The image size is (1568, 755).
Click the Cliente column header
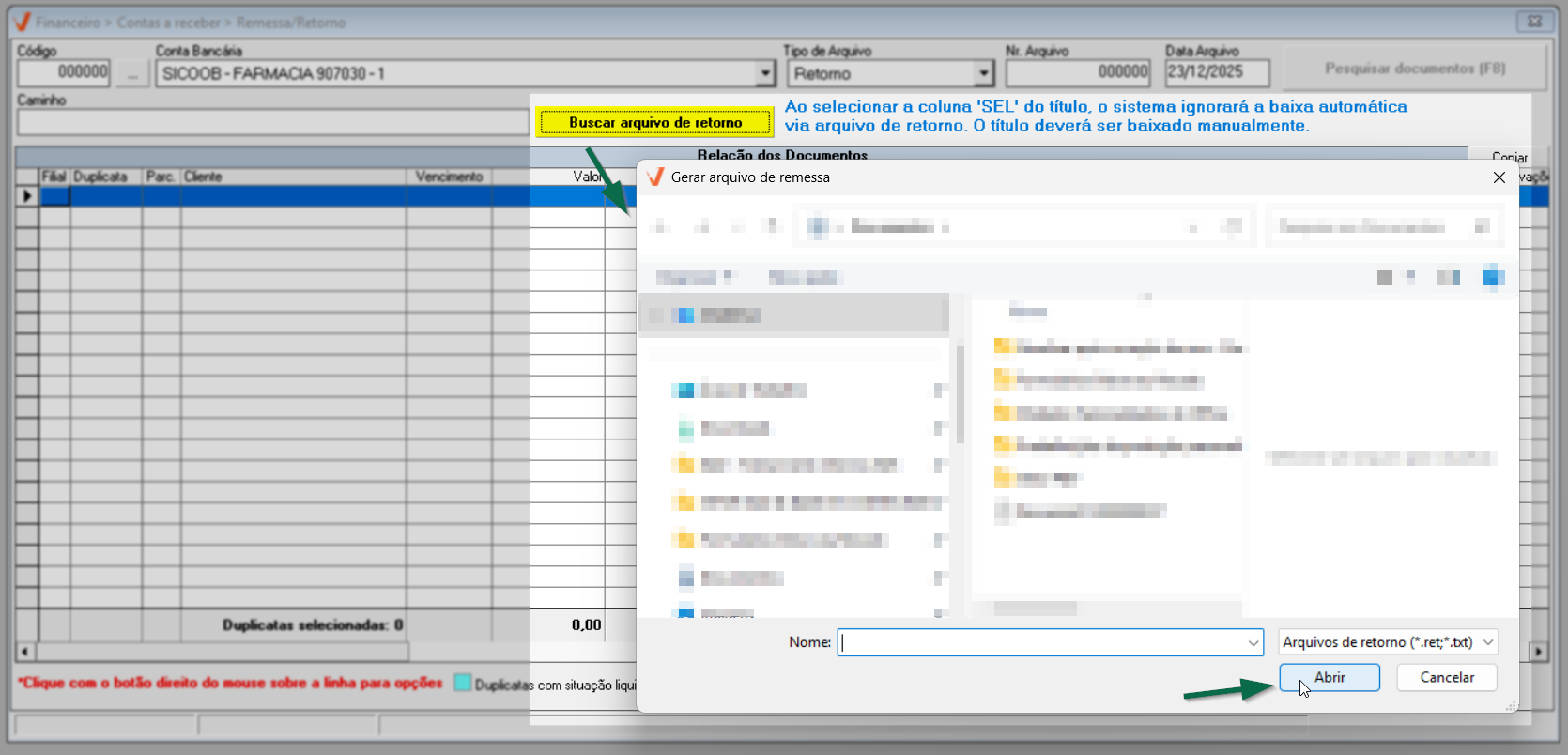294,177
